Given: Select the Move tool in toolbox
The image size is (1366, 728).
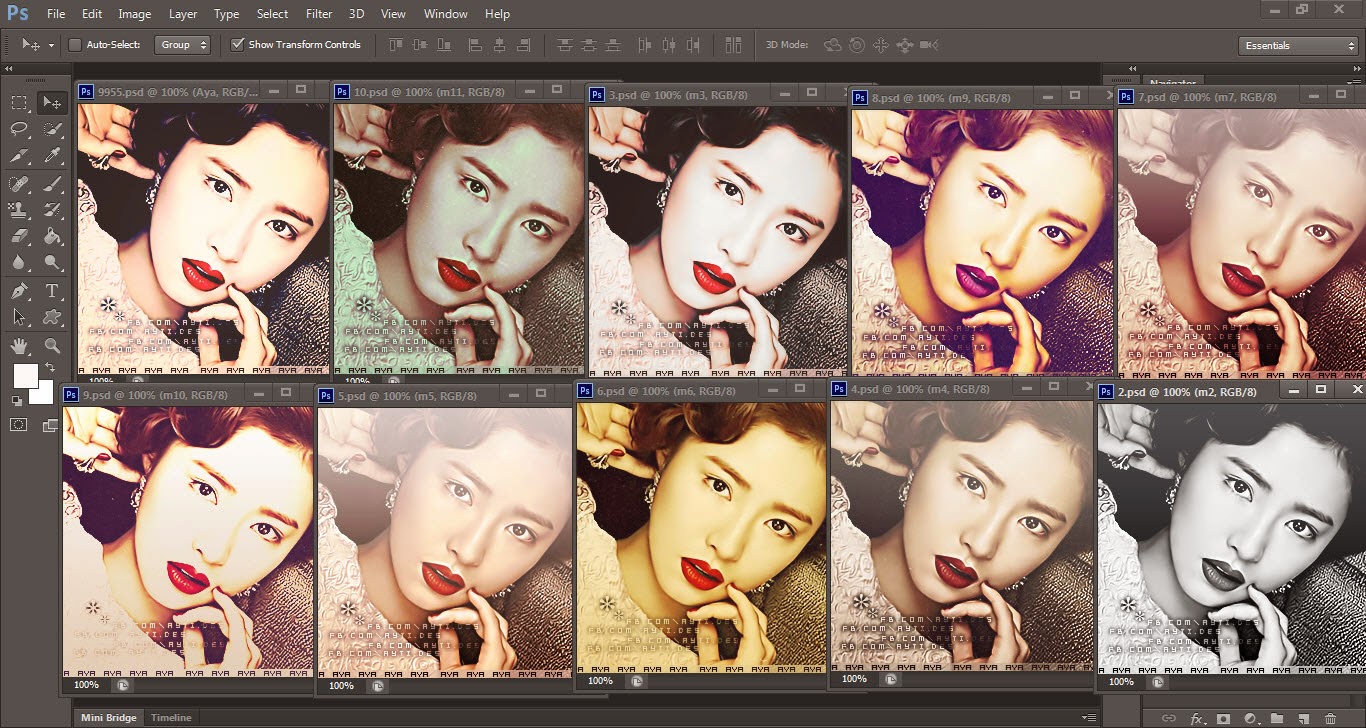Looking at the screenshot, I should tap(52, 102).
